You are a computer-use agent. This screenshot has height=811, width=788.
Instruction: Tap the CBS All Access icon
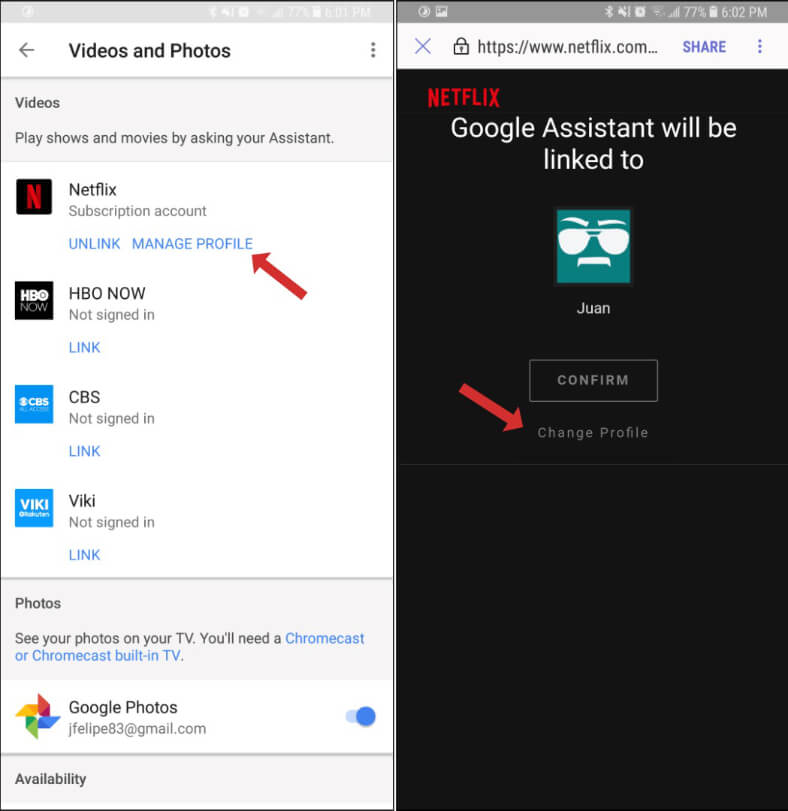[34, 404]
